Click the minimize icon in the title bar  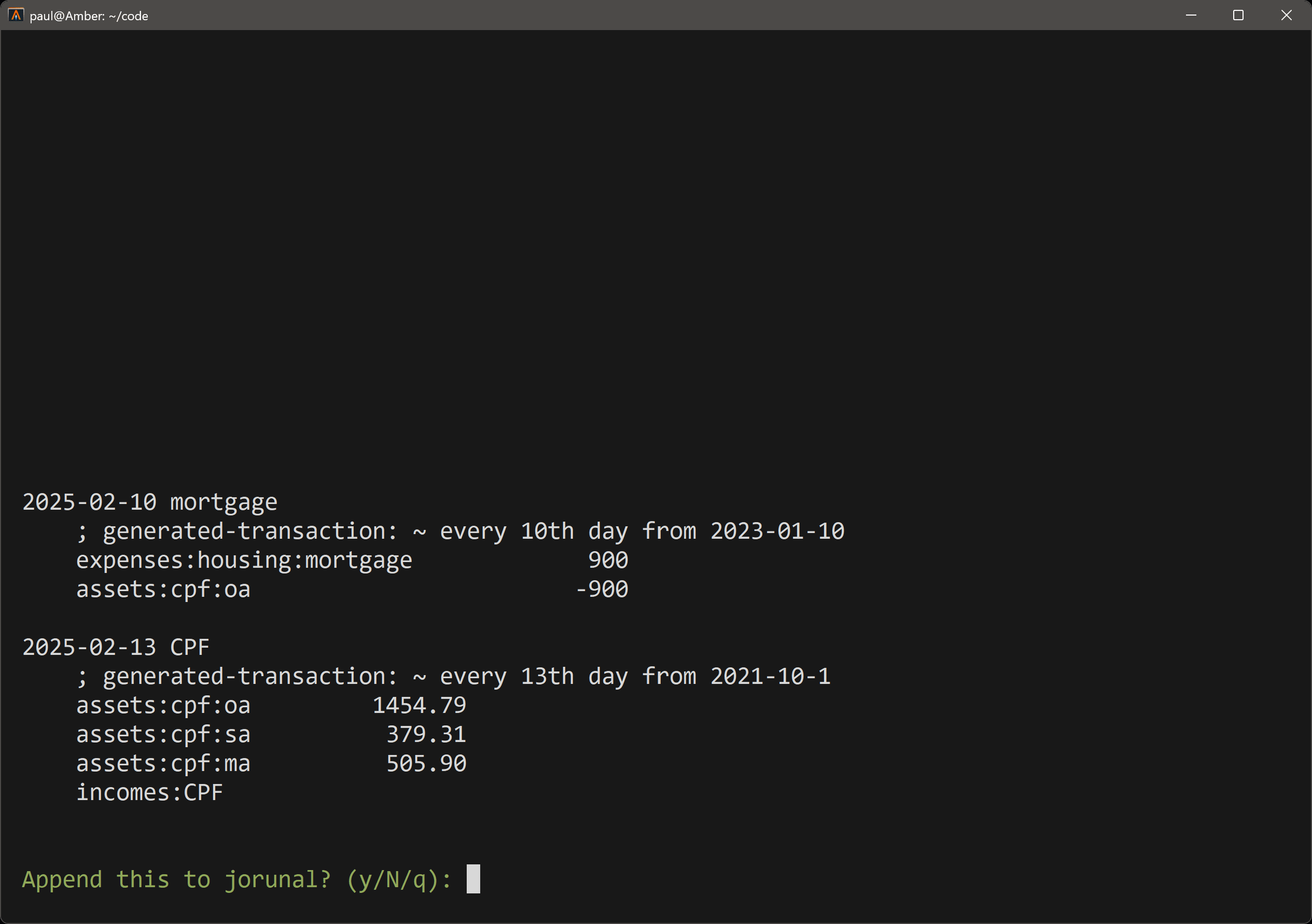pos(1191,16)
